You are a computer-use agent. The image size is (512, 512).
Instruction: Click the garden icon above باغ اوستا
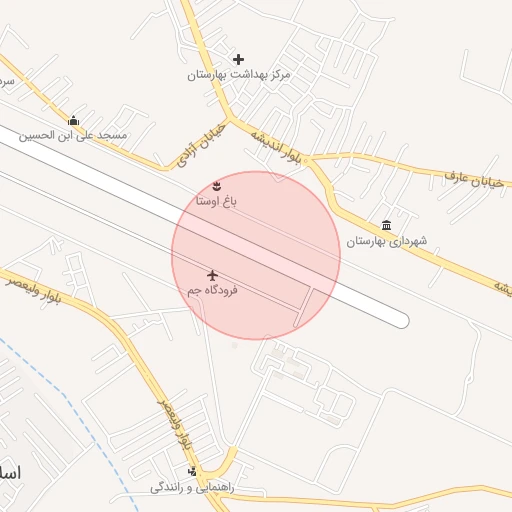click(217, 186)
